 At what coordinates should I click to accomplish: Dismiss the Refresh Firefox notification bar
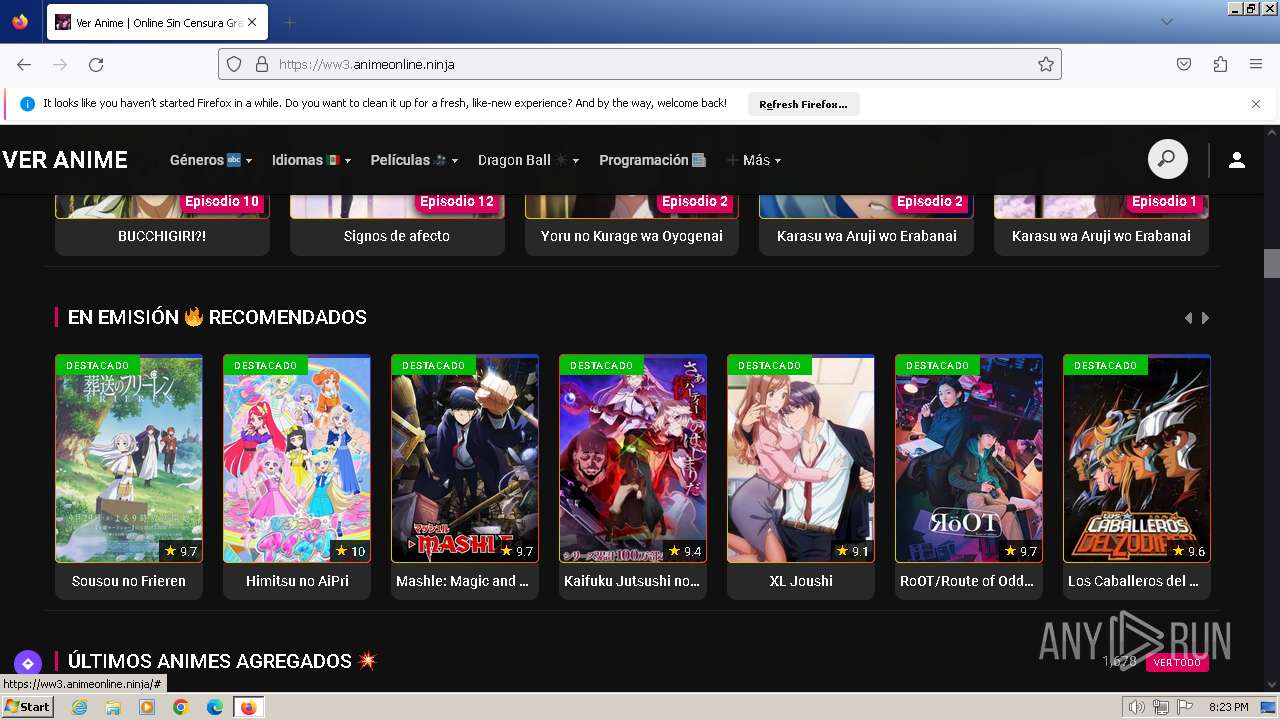(x=1256, y=104)
